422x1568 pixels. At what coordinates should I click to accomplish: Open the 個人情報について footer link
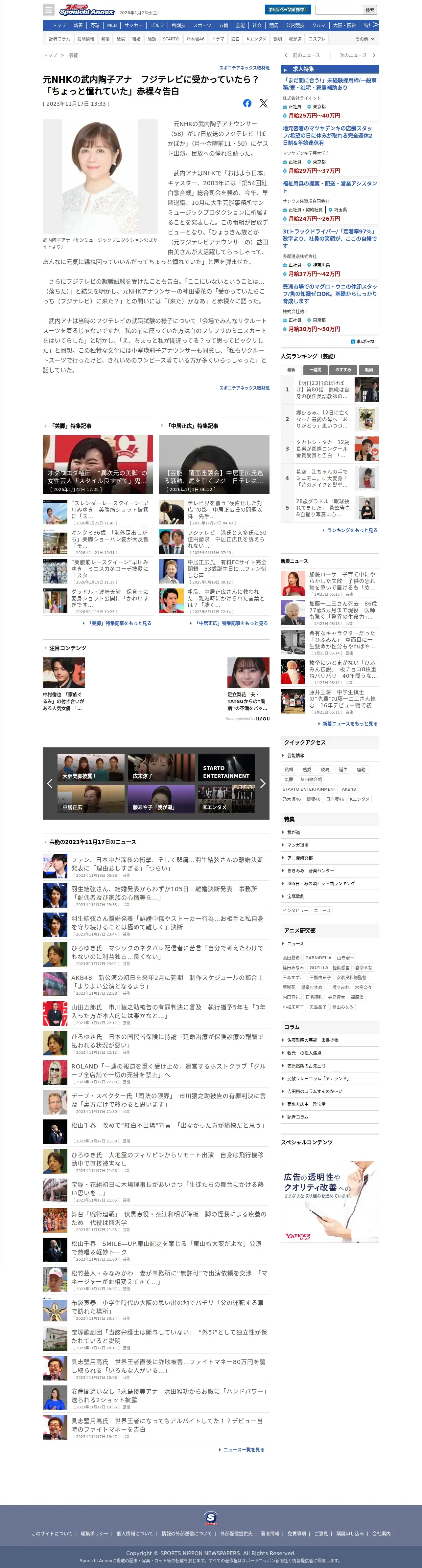134,1534
